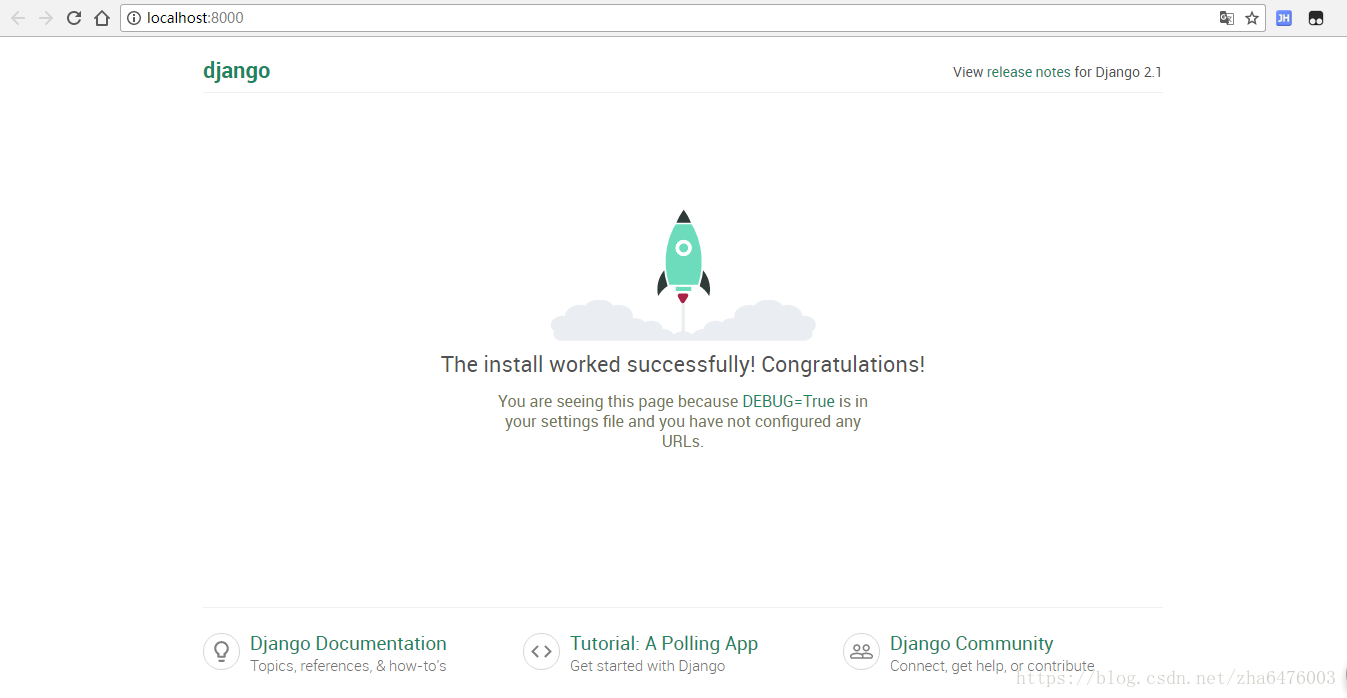Open the release notes link
The width and height of the screenshot is (1347, 698).
[x=1028, y=72]
